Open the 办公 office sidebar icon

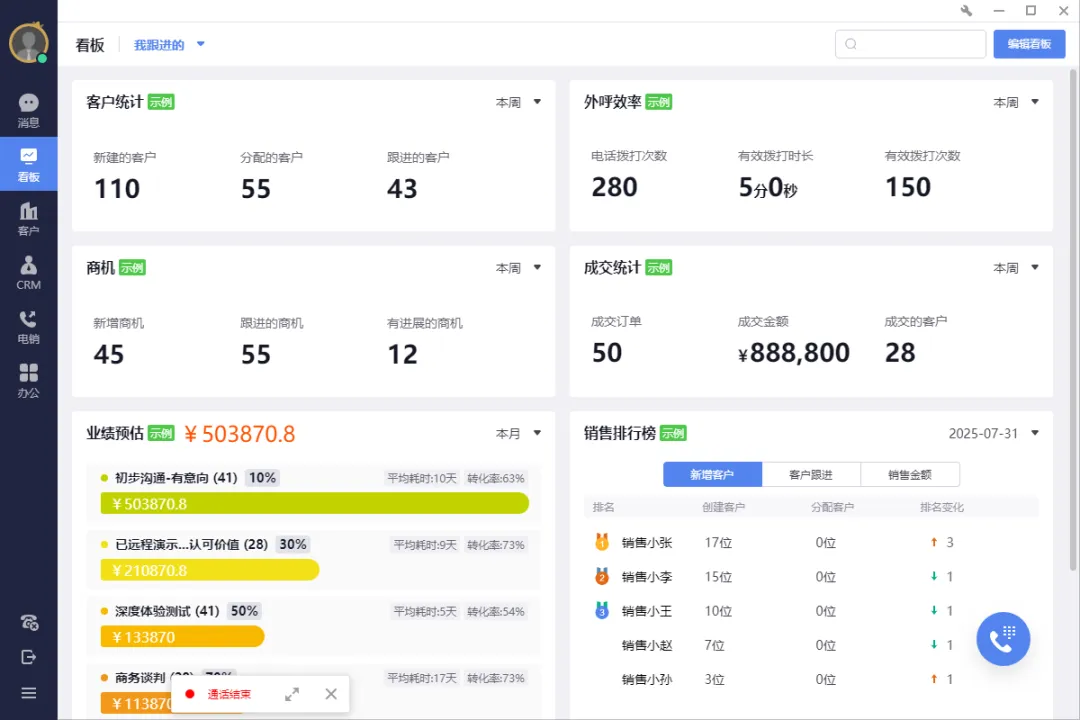click(x=28, y=380)
